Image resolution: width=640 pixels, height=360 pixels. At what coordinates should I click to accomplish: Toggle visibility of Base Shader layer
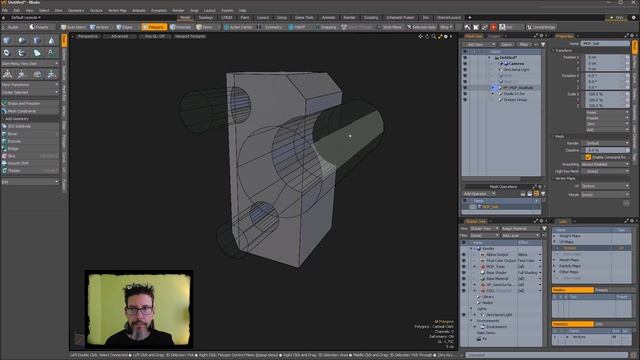(x=464, y=272)
